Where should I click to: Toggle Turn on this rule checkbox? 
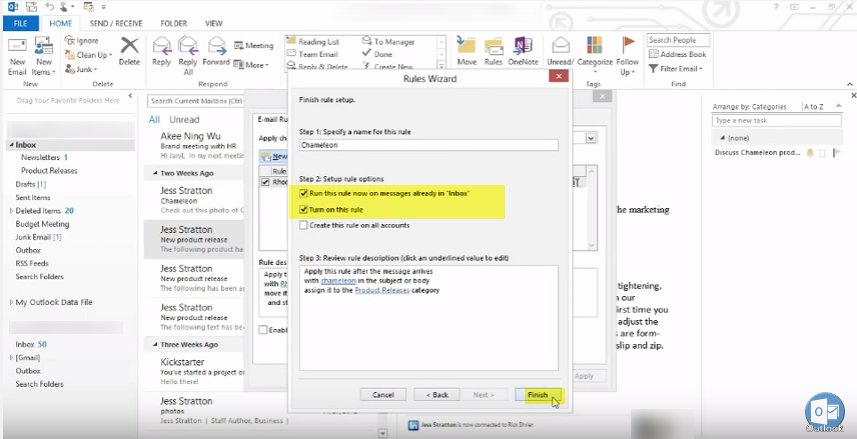tap(303, 209)
